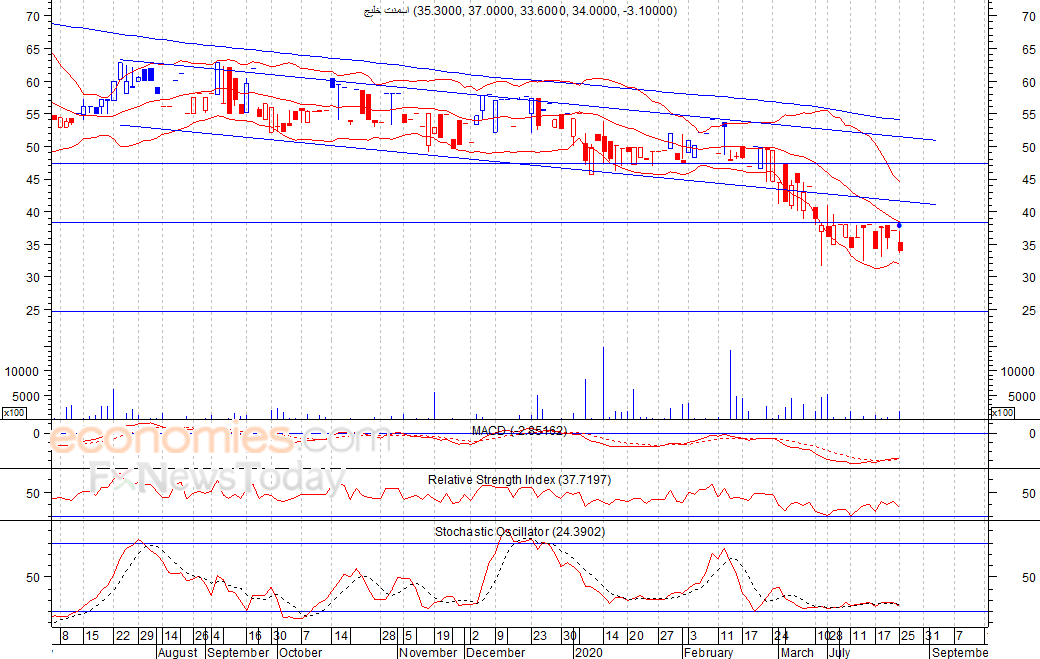Select the February month label

tap(708, 652)
